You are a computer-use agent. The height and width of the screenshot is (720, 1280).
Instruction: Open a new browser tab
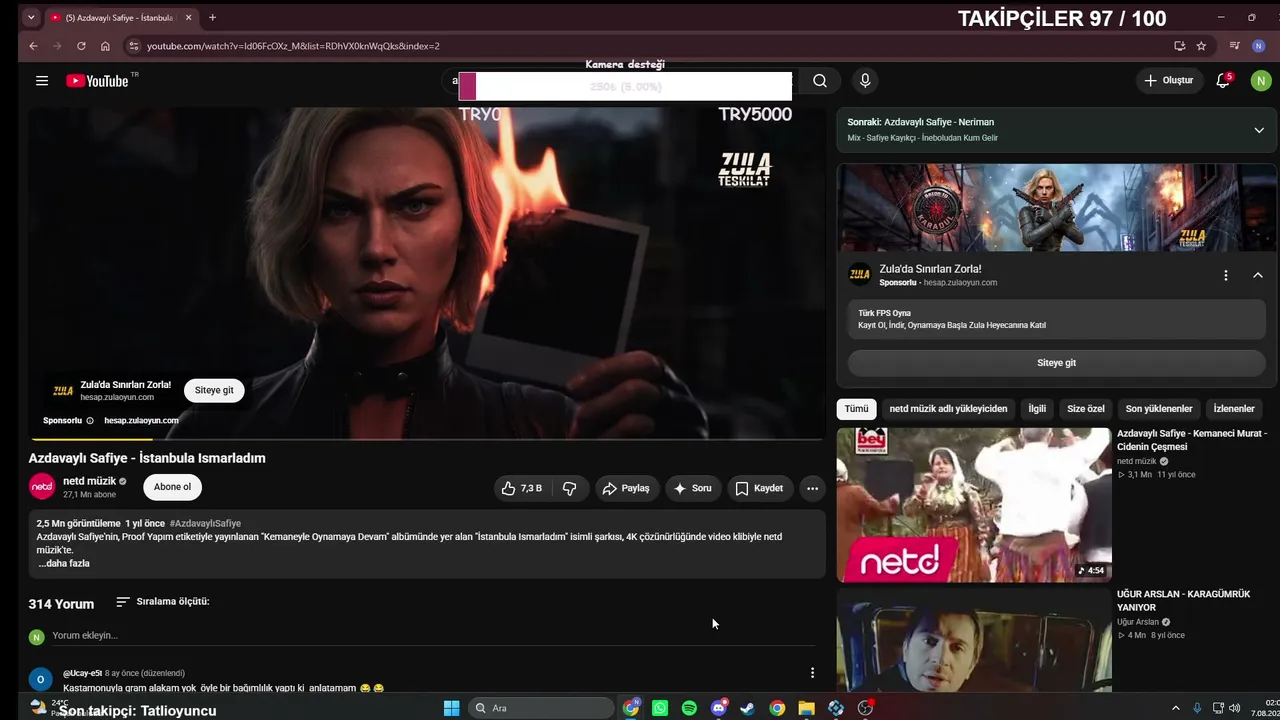coord(212,17)
